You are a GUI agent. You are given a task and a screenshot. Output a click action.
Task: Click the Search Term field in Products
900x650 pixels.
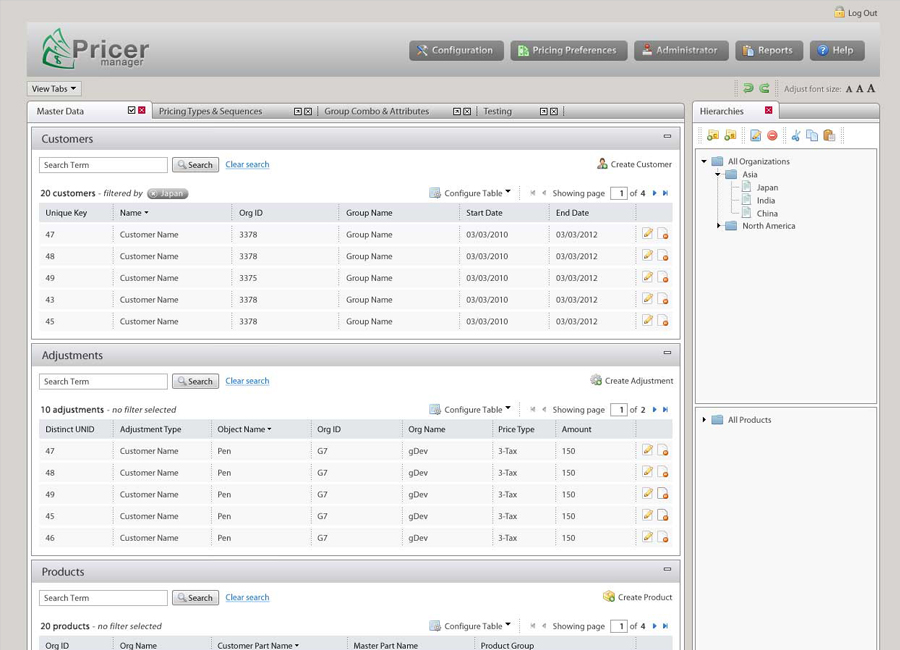tap(103, 598)
